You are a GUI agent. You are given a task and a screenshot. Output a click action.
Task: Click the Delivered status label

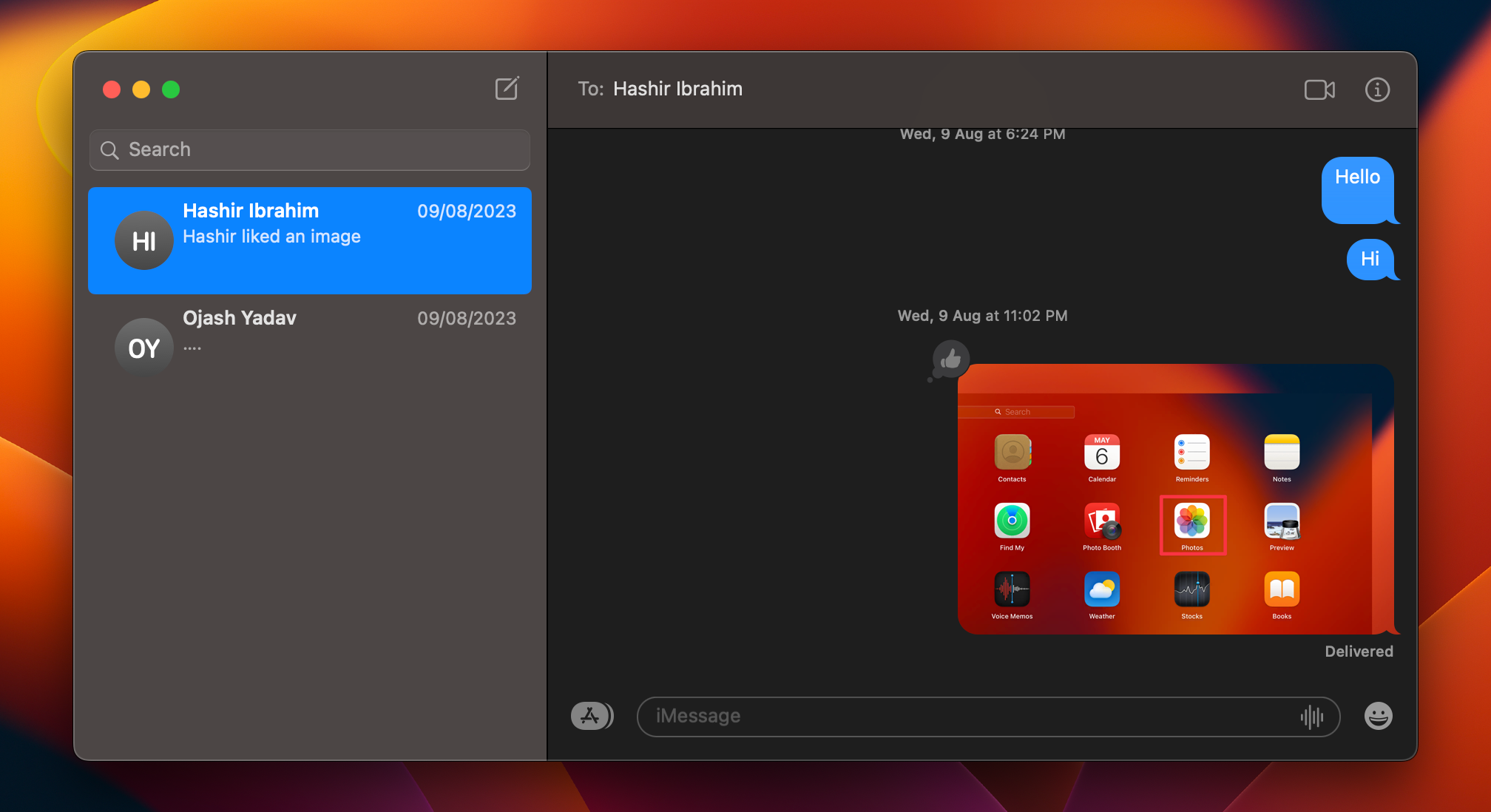tap(1359, 651)
